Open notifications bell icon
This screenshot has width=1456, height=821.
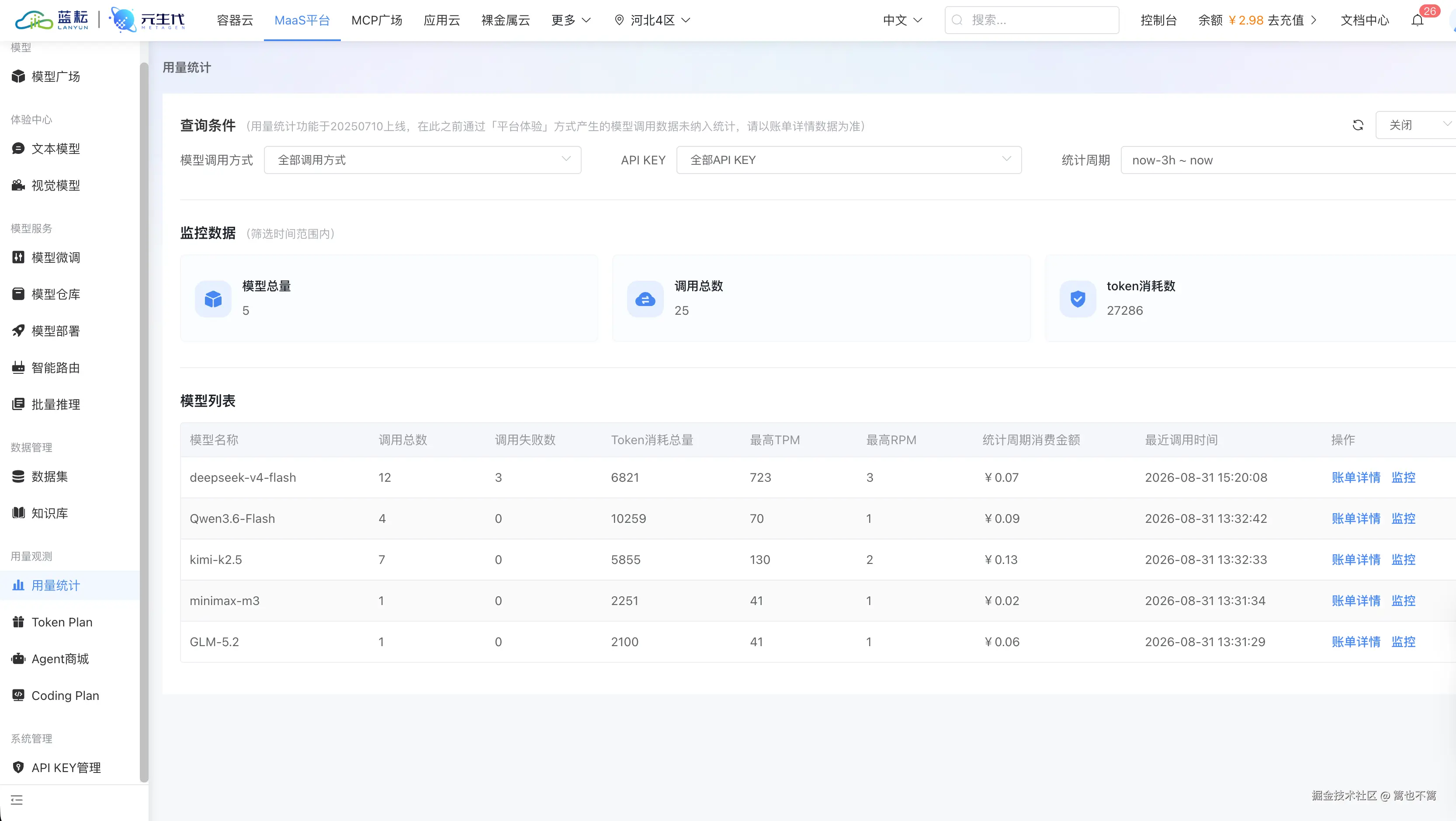point(1417,21)
